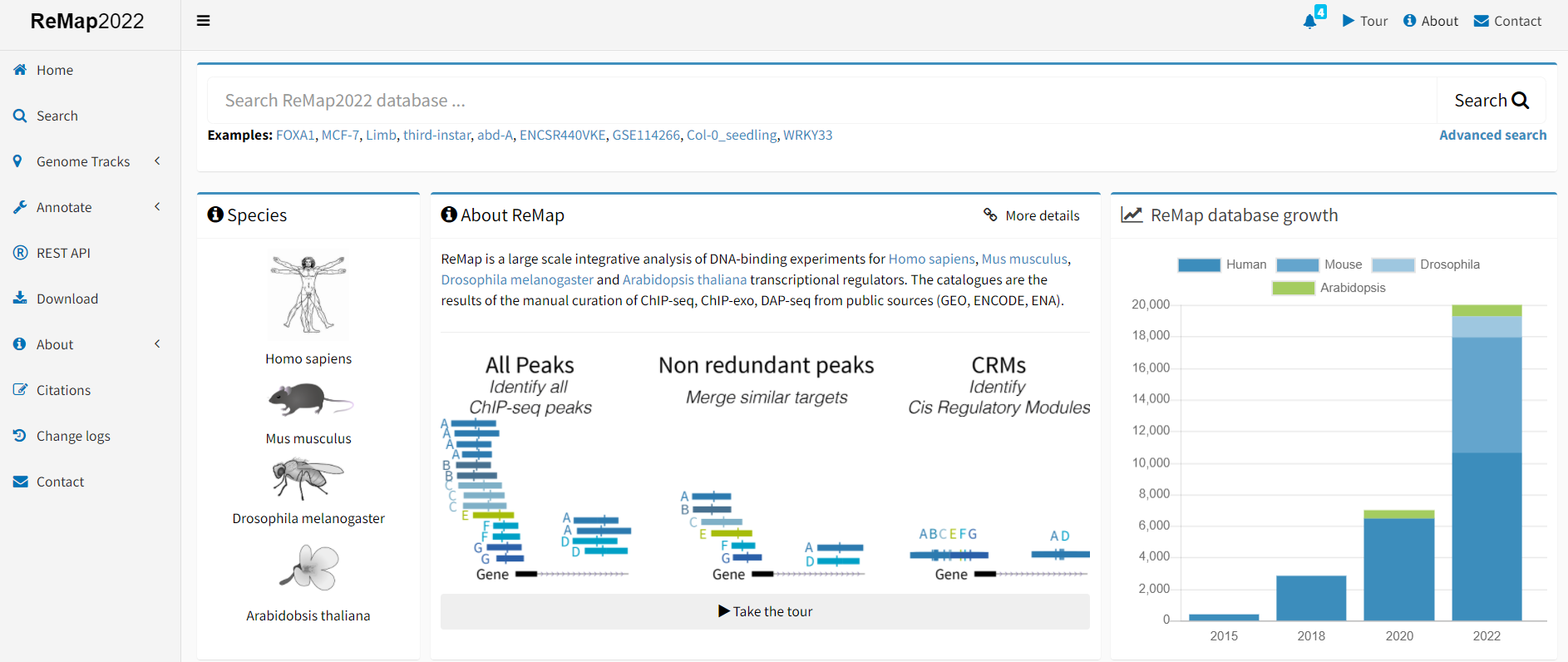Click the 2018 bar in growth chart
This screenshot has height=662, width=1568.
pyautogui.click(x=1311, y=598)
